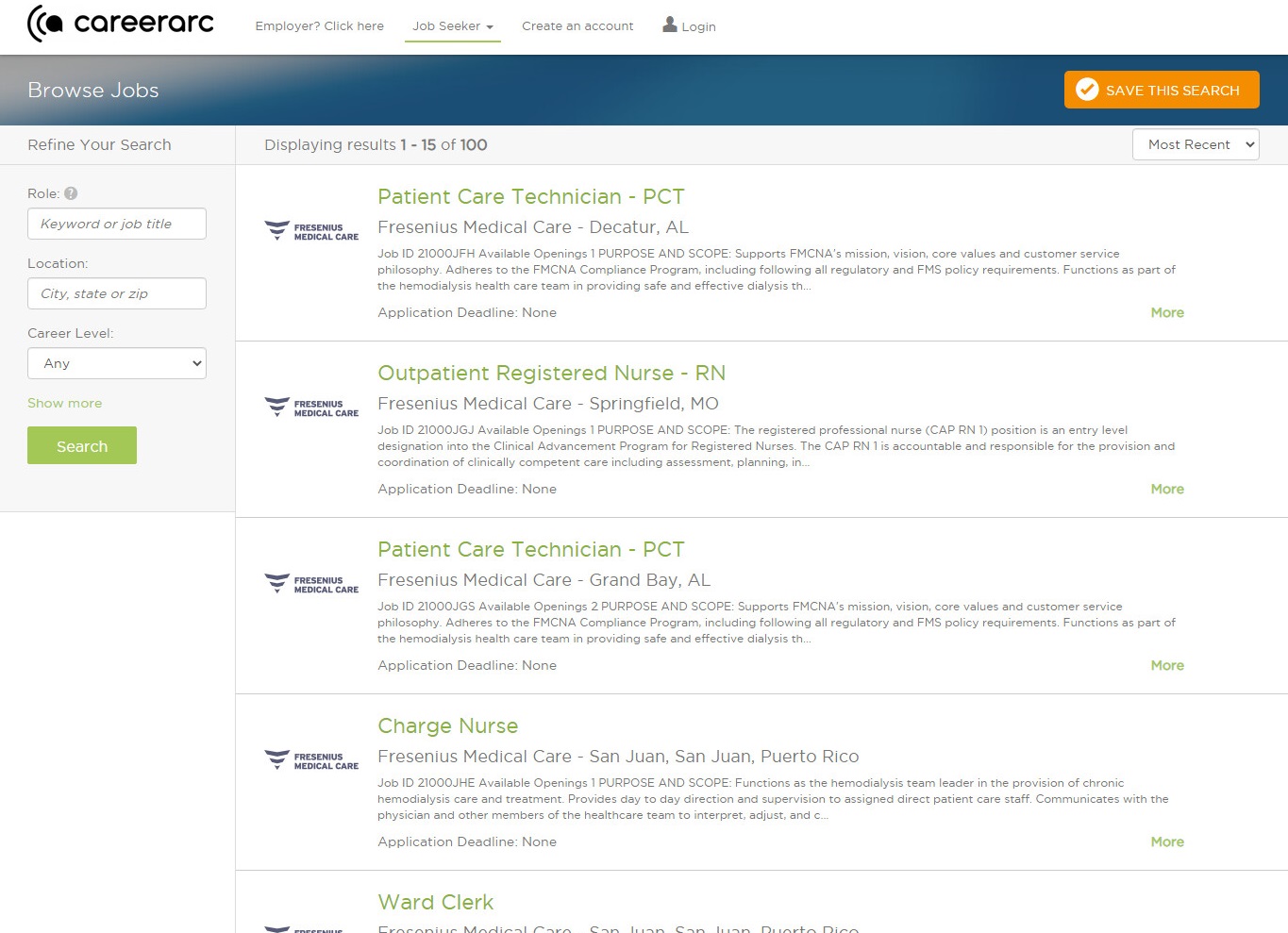Show more search filter options
Image resolution: width=1288 pixels, height=933 pixels.
coord(64,403)
